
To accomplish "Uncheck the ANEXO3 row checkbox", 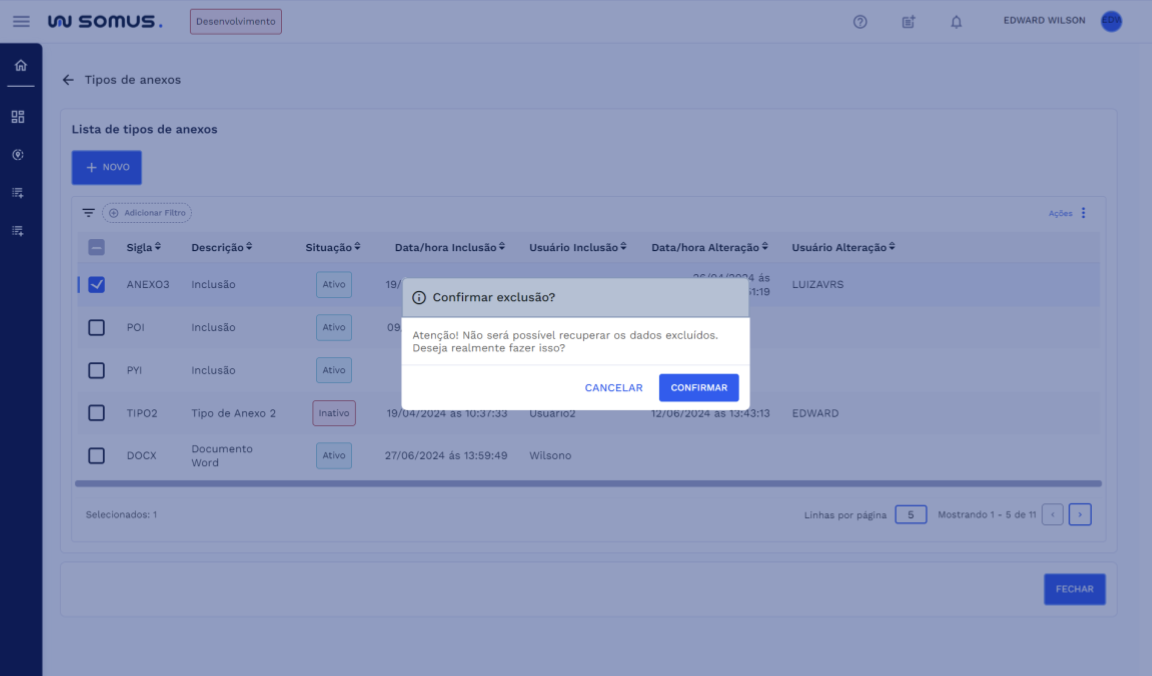I will tap(97, 285).
